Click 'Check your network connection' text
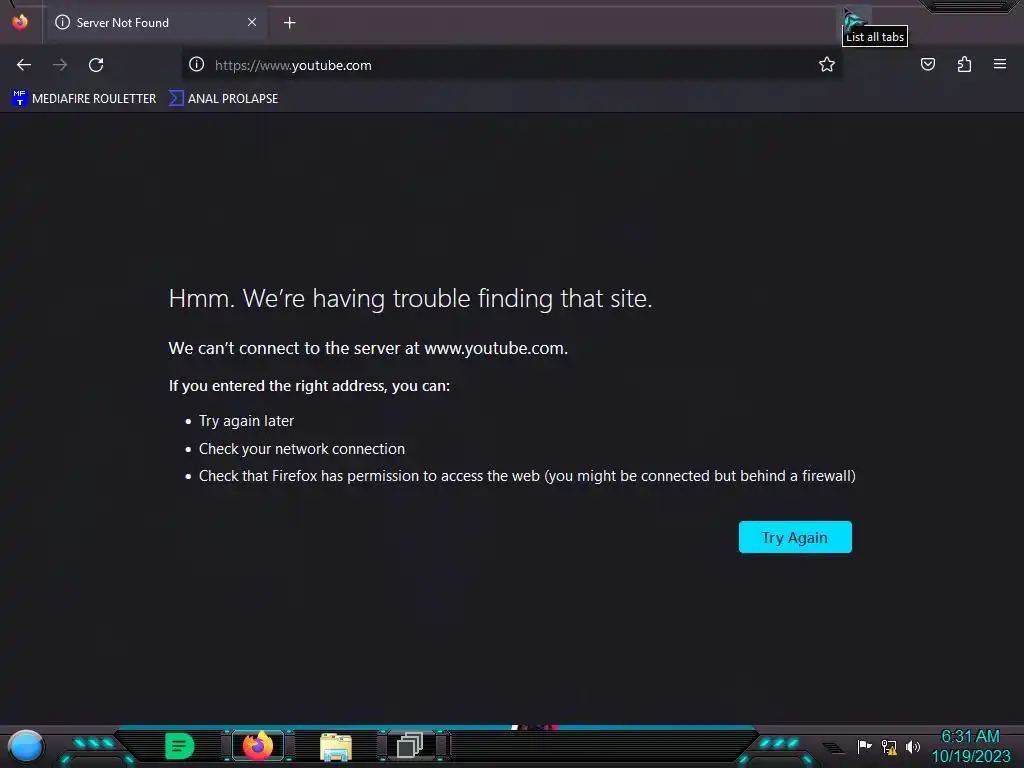The width and height of the screenshot is (1024, 768). click(x=302, y=449)
